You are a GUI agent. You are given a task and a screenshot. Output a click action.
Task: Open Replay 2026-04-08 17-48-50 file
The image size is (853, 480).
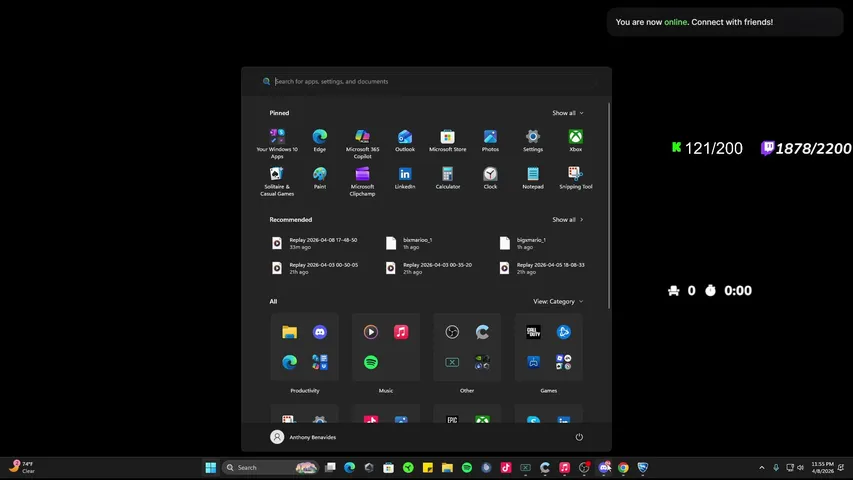coord(316,243)
